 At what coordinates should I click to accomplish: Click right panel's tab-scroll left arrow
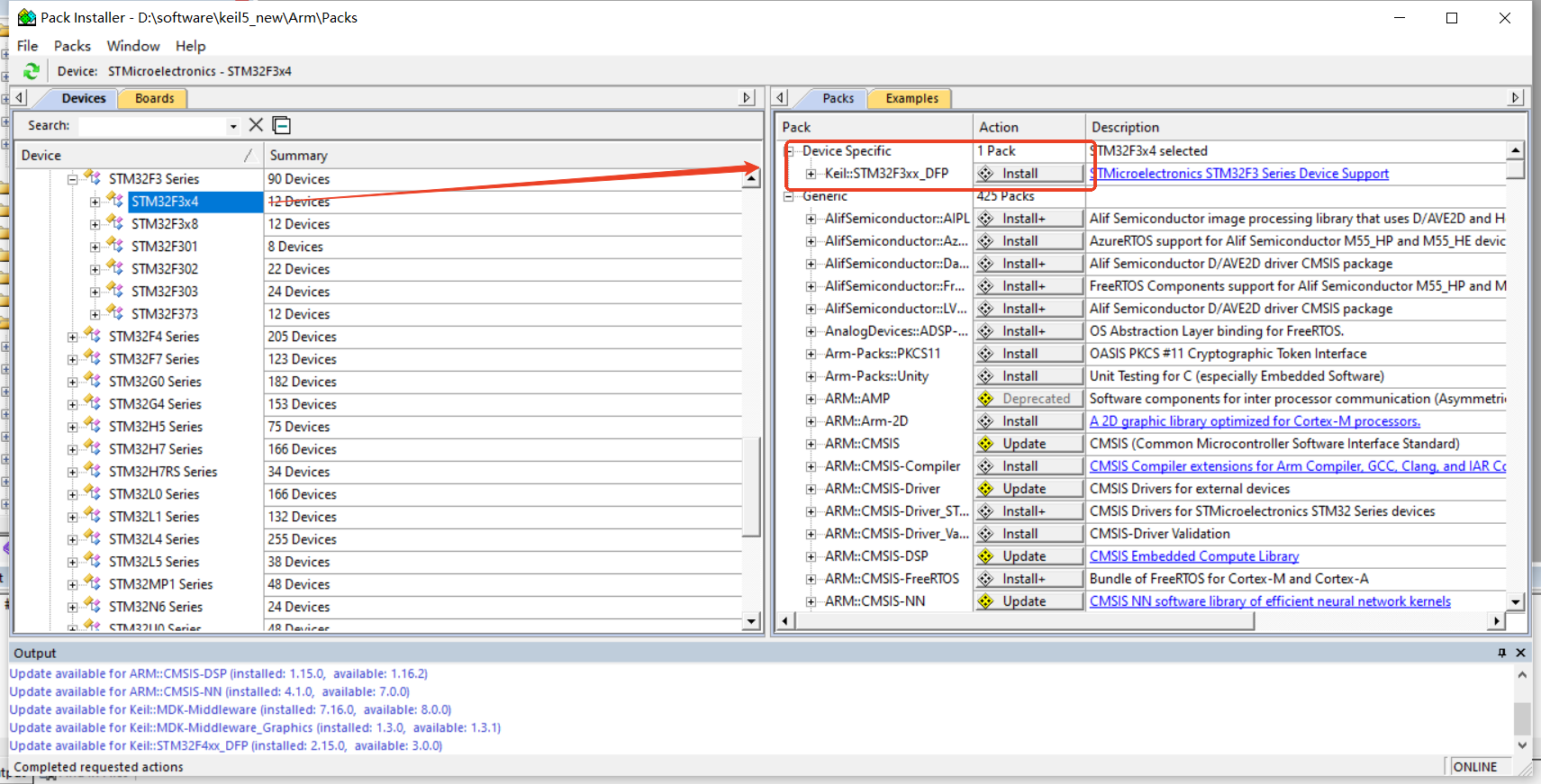782,97
